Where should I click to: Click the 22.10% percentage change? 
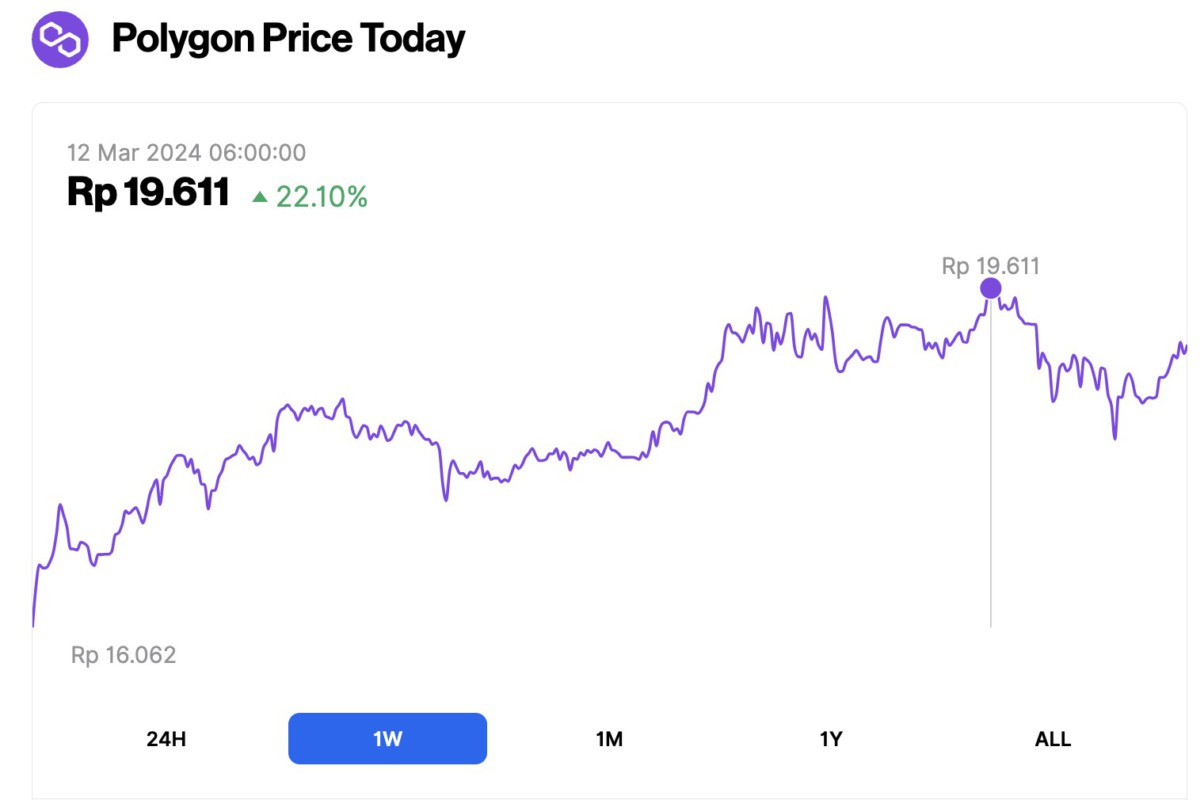click(x=321, y=197)
